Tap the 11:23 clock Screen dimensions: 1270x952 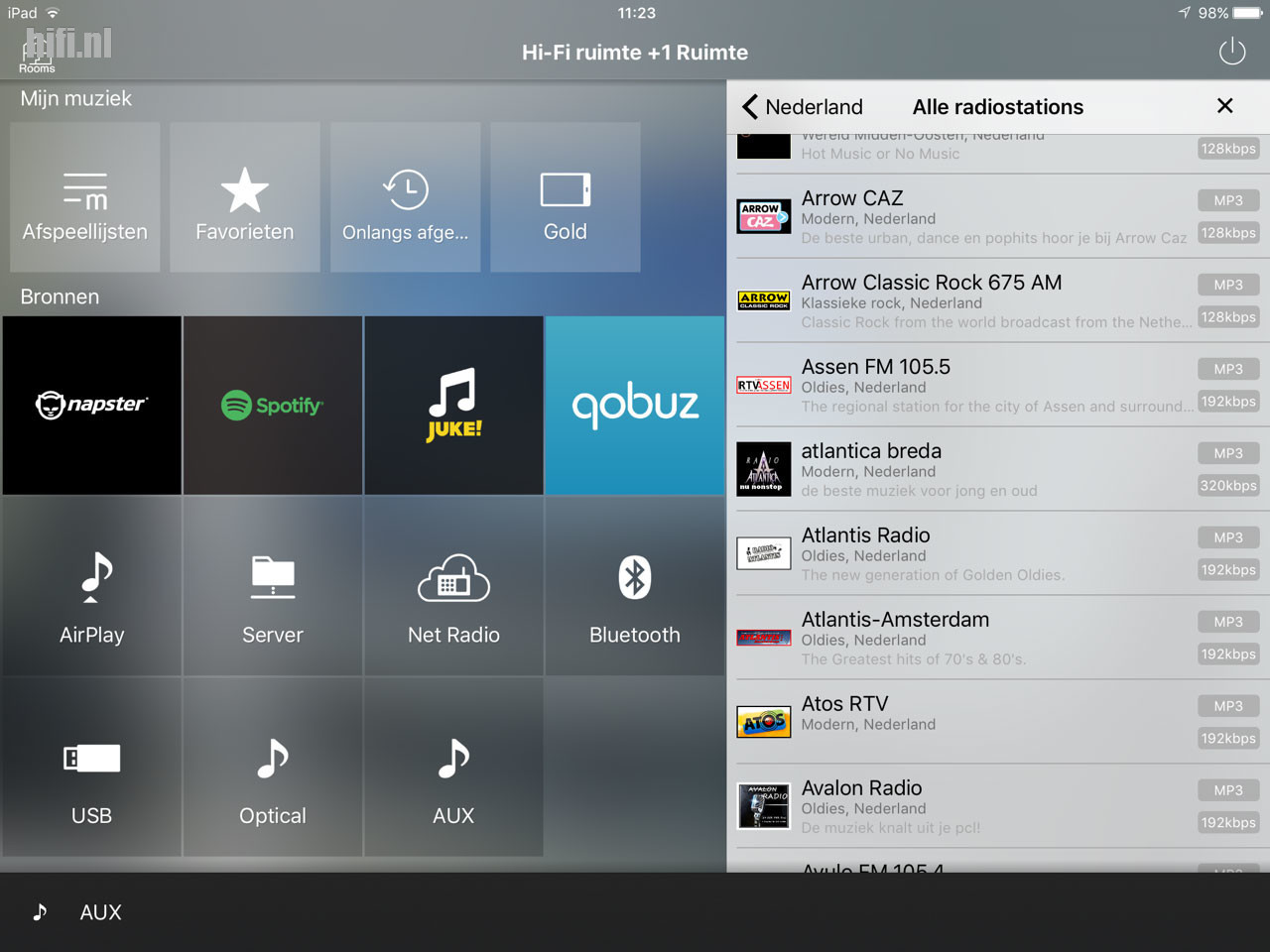coord(636,13)
